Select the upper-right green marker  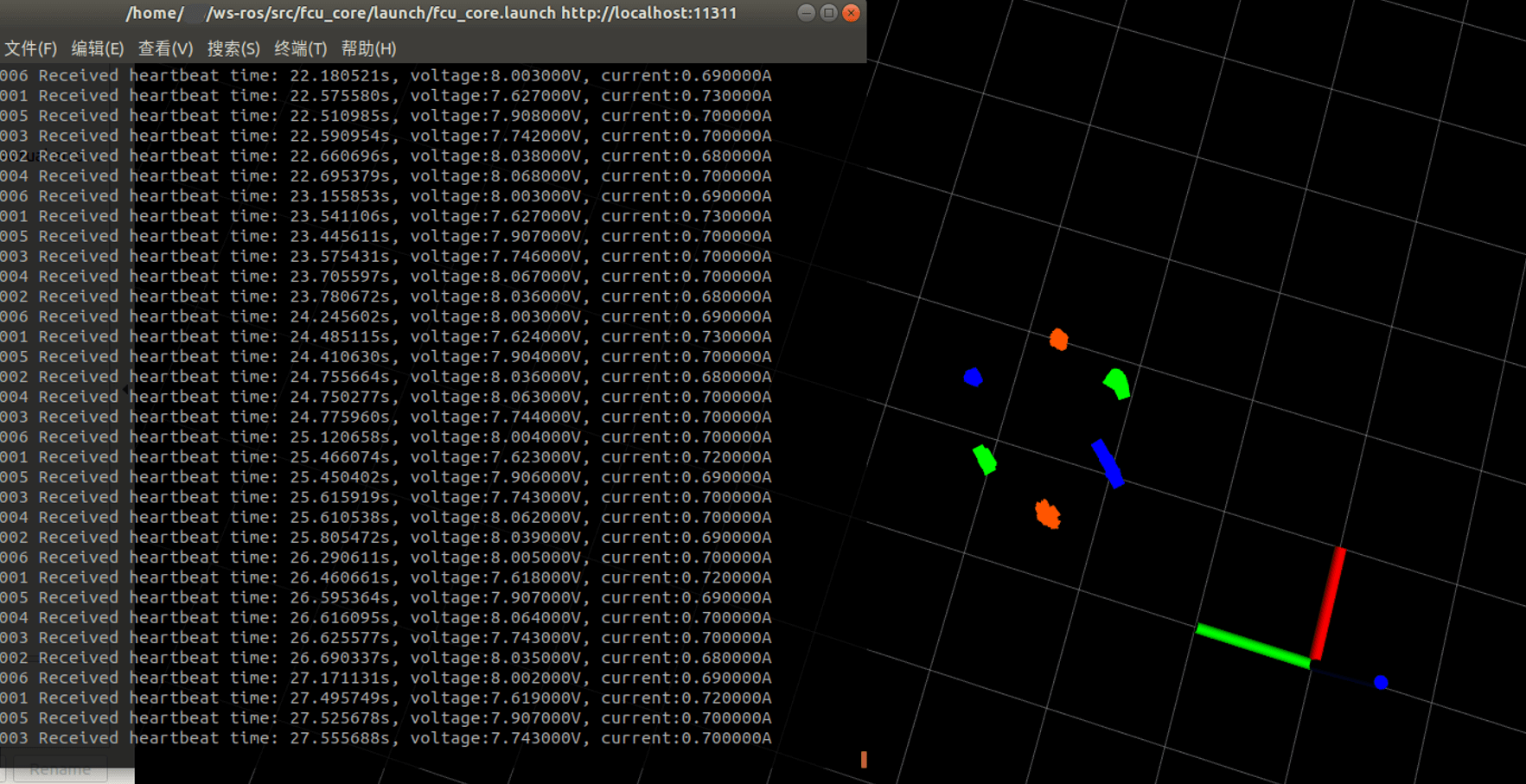pos(1117,383)
